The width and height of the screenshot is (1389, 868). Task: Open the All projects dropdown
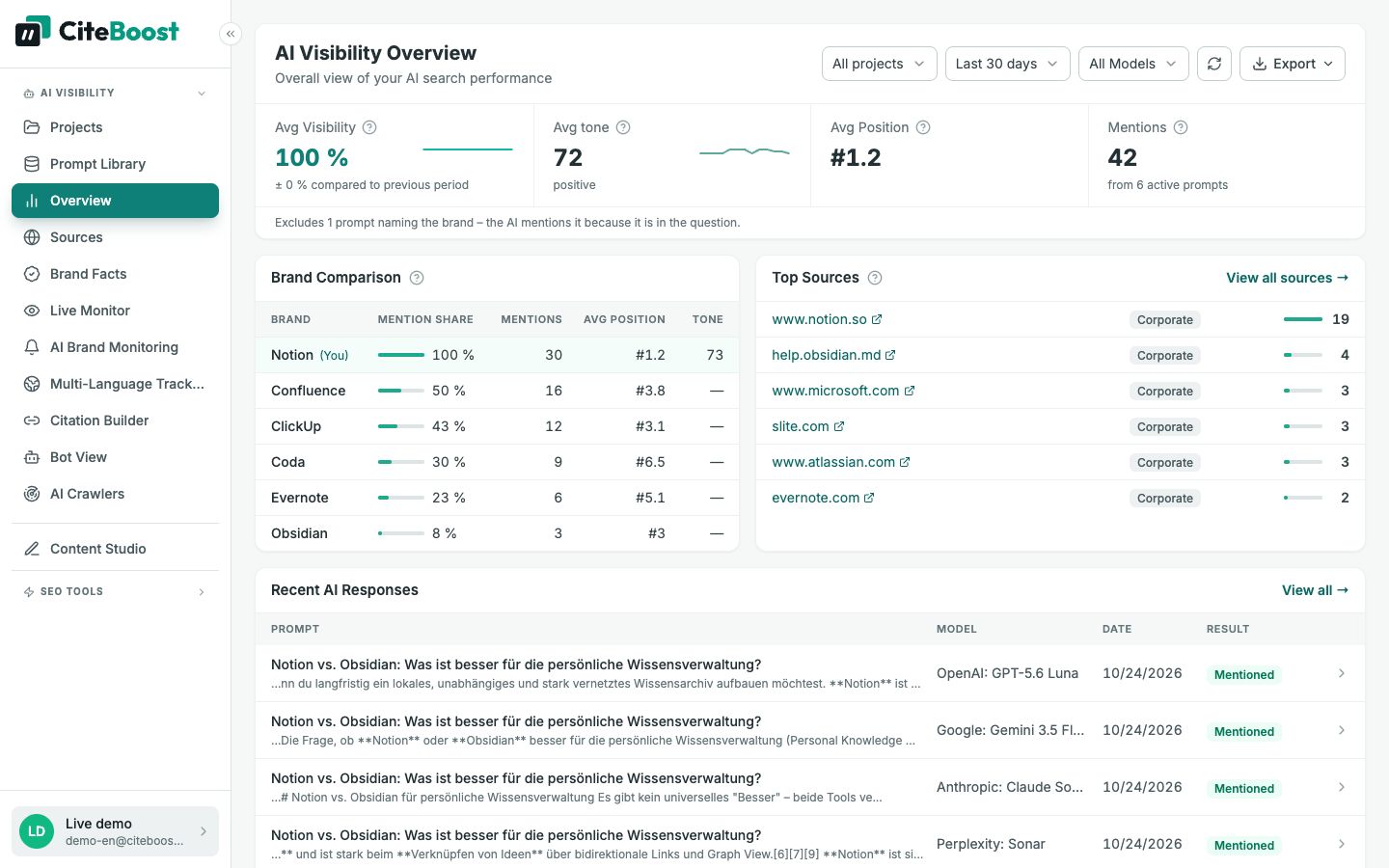click(880, 64)
